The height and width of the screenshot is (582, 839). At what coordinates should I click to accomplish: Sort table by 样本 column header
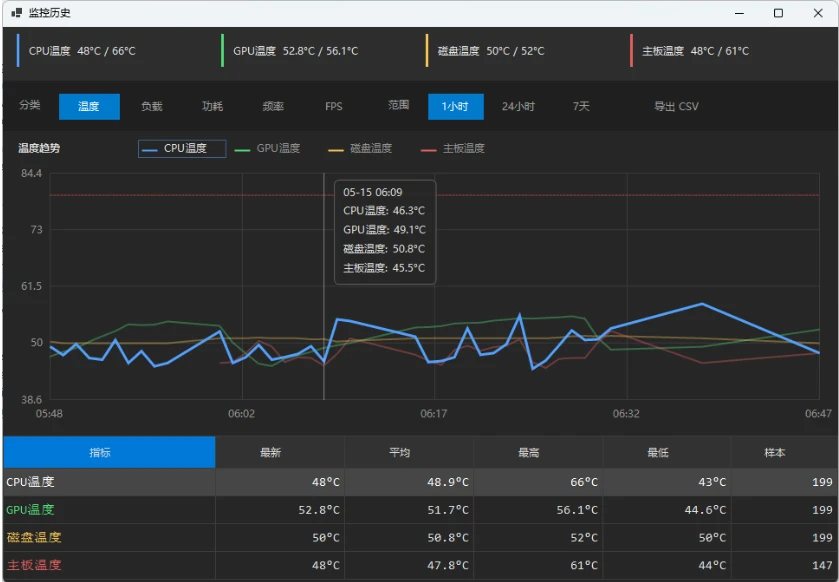(x=784, y=453)
